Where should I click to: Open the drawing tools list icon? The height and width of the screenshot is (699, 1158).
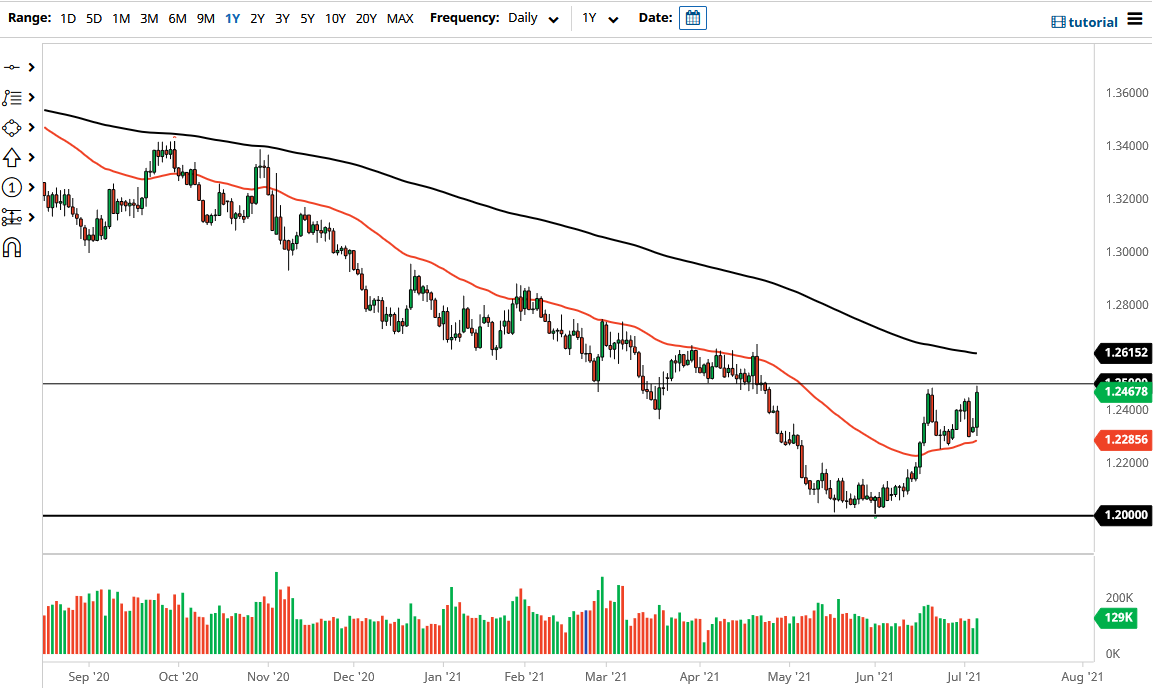pos(13,97)
